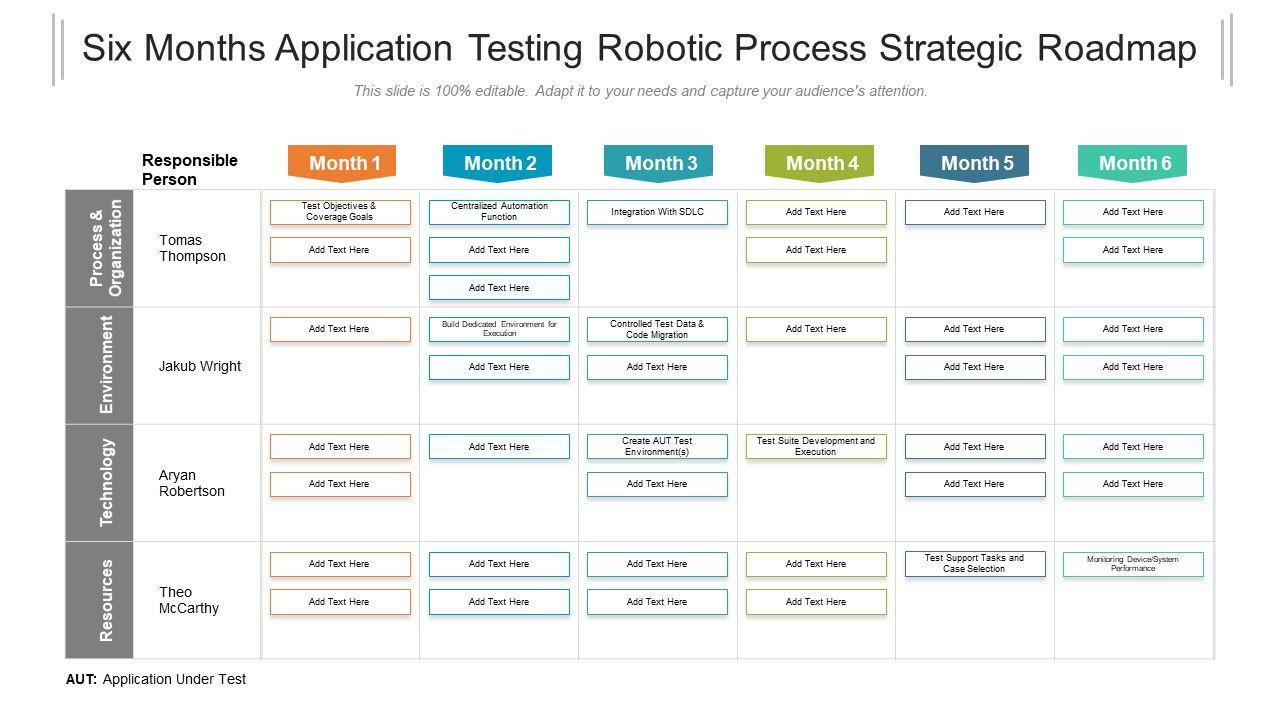Click Controlled Test Data & Code Migration
Image resolution: width=1280 pixels, height=720 pixels.
[x=657, y=329]
